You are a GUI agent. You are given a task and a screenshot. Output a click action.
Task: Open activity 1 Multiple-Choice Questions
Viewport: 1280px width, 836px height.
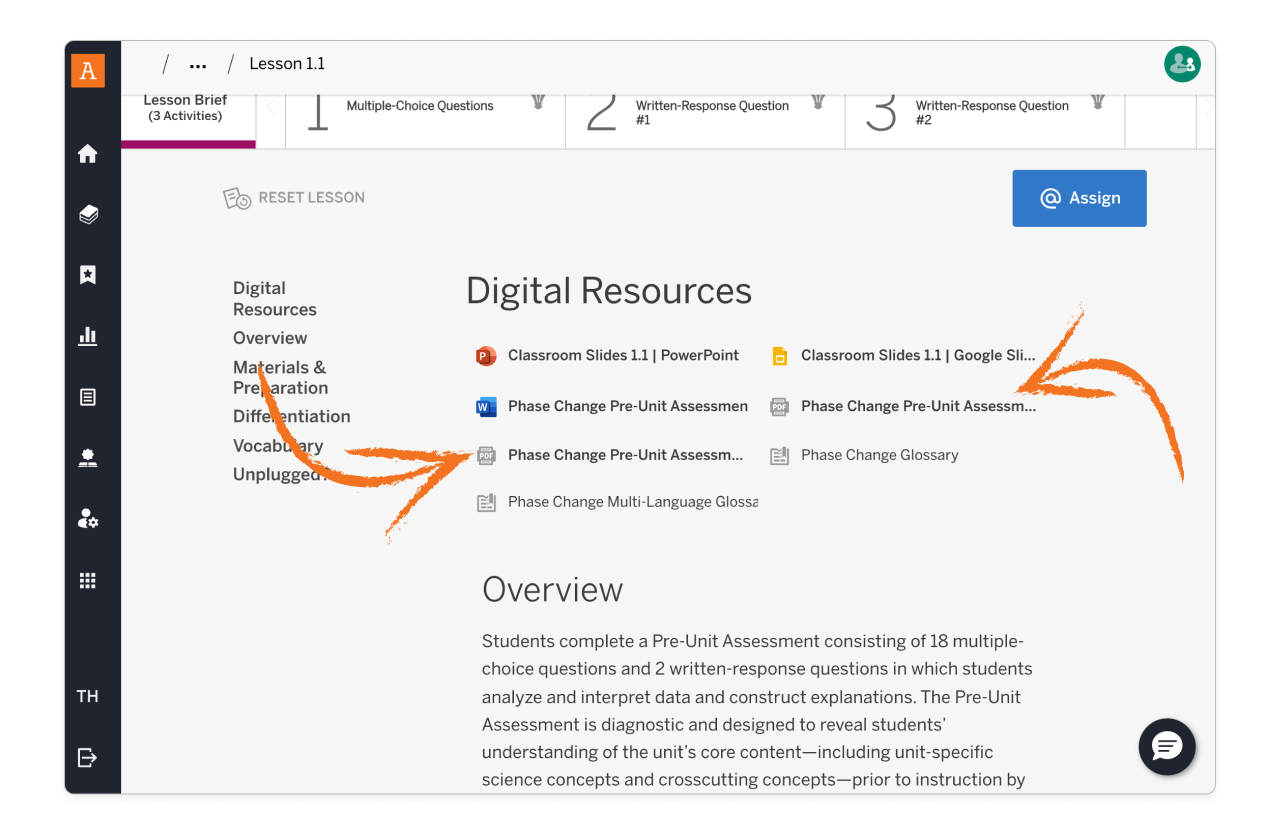pos(420,106)
